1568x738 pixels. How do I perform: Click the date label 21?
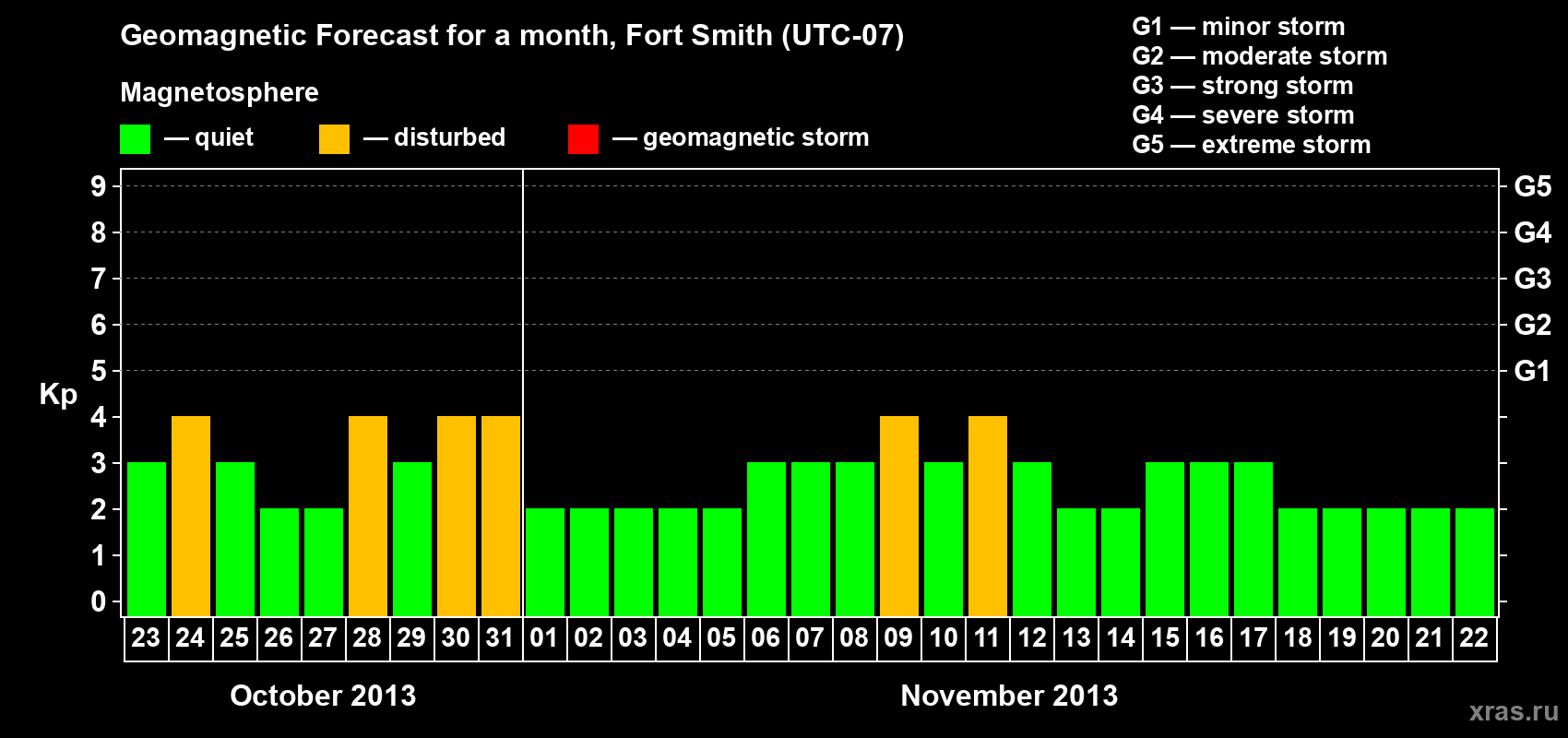[1430, 637]
